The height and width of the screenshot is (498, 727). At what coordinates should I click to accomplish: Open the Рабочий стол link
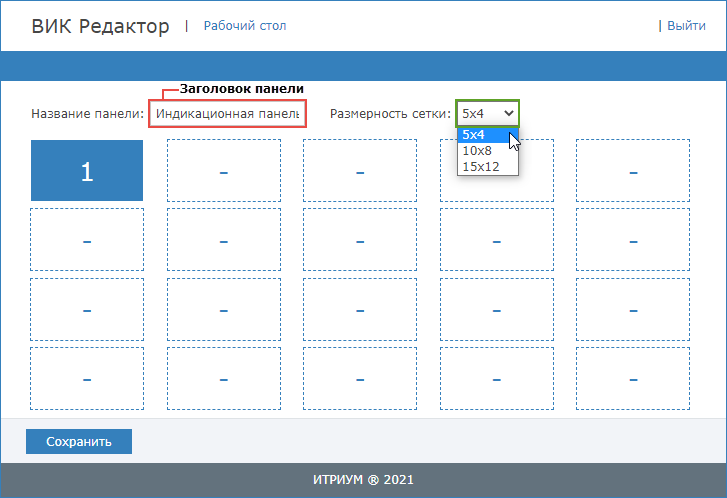tap(244, 25)
